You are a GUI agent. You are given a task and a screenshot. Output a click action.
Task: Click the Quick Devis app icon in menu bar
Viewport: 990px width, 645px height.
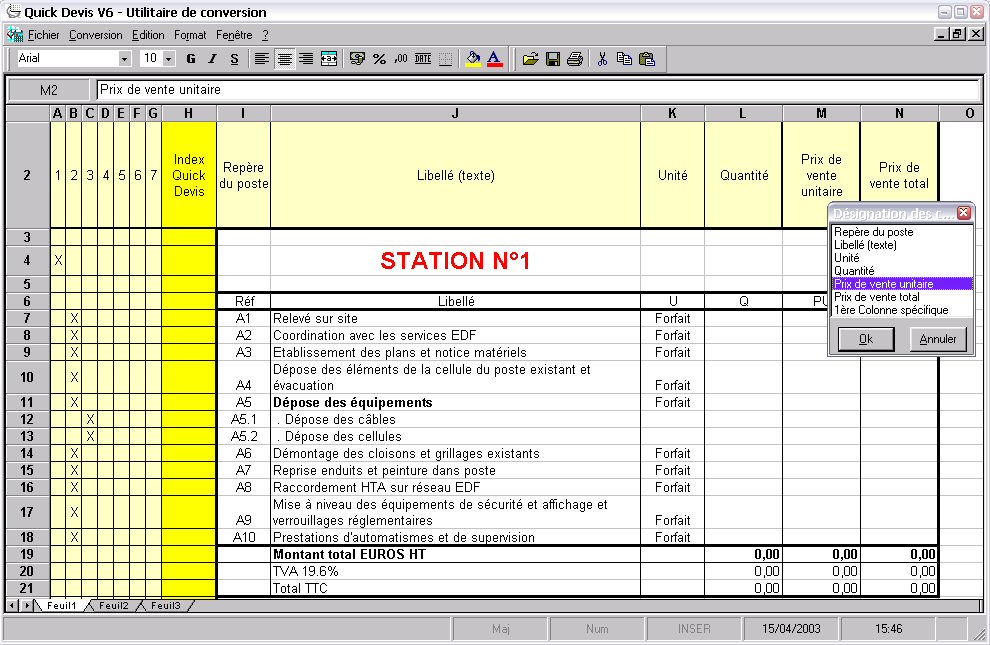point(15,35)
